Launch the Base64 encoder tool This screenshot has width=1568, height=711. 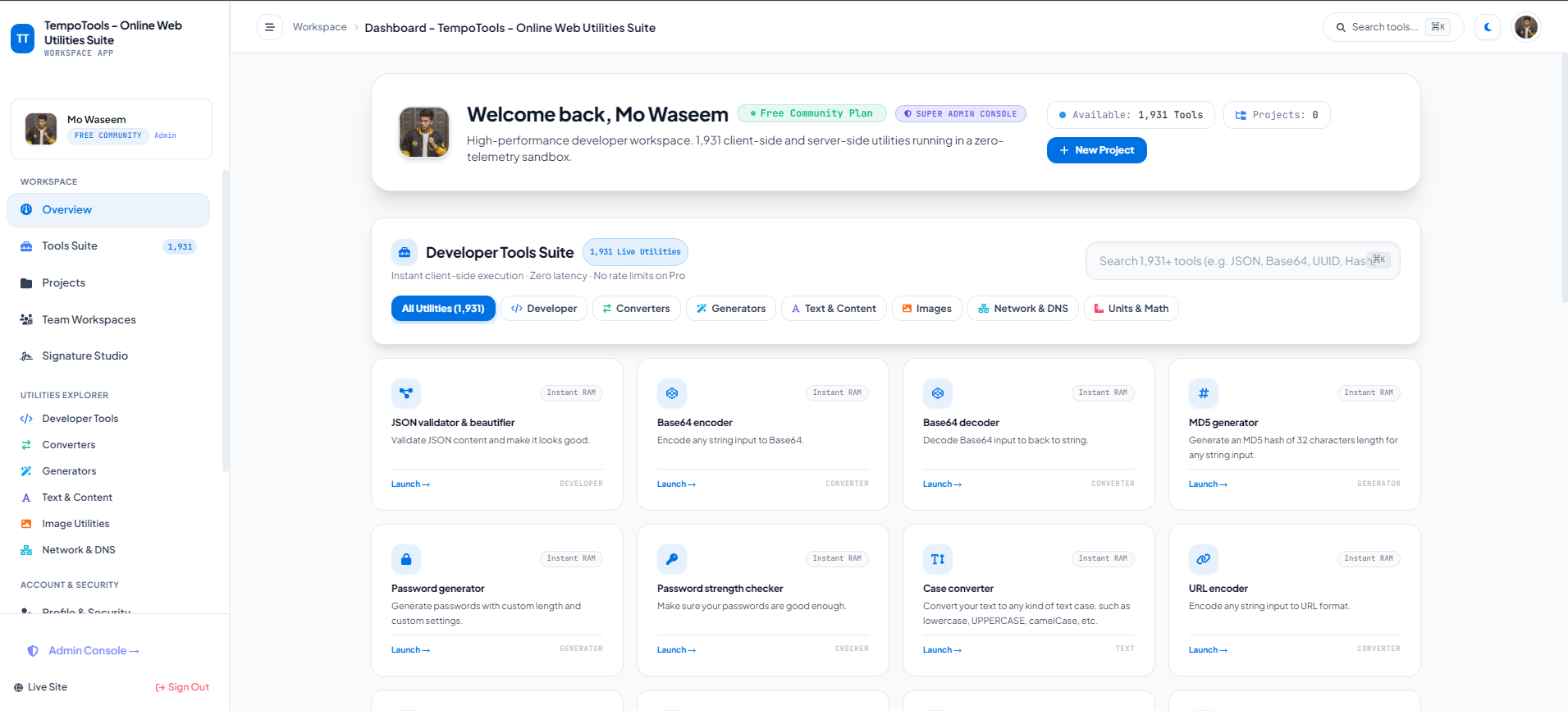[676, 484]
